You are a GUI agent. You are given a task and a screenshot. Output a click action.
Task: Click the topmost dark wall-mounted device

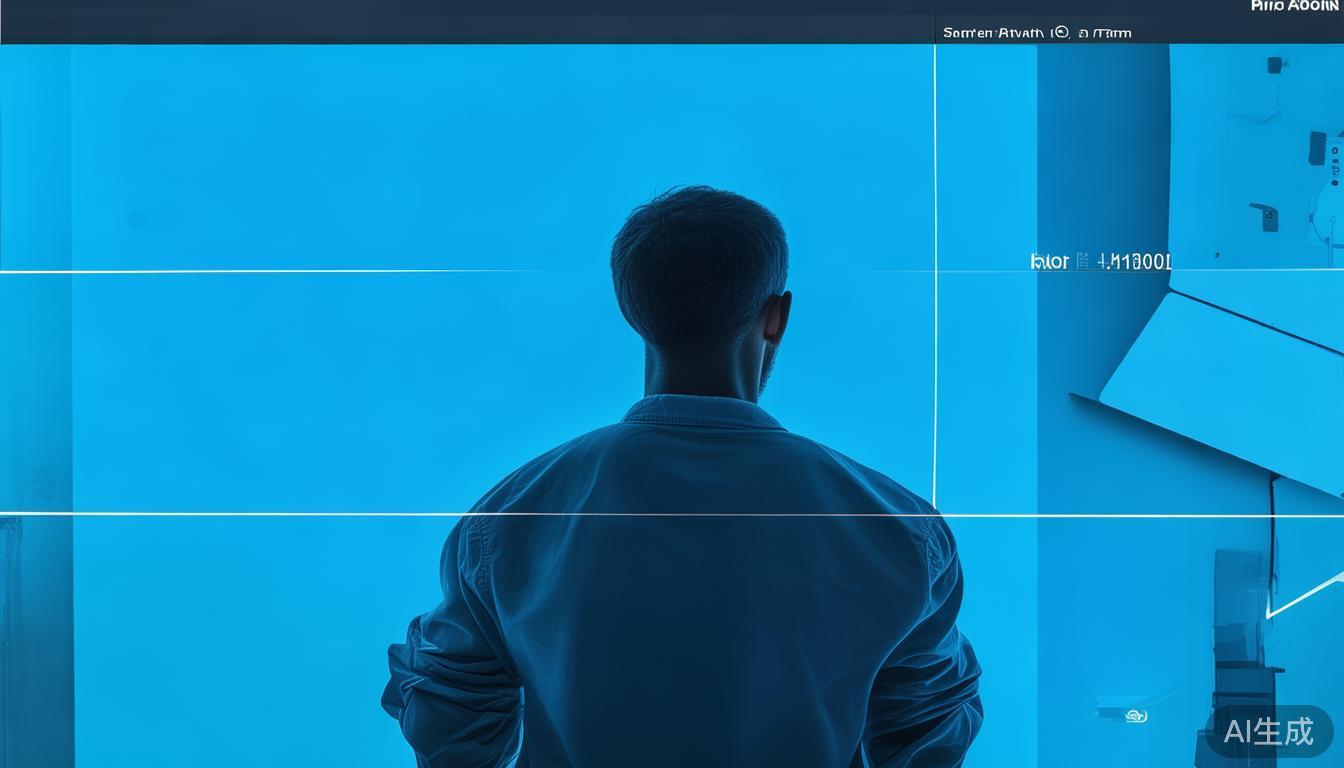point(1276,65)
